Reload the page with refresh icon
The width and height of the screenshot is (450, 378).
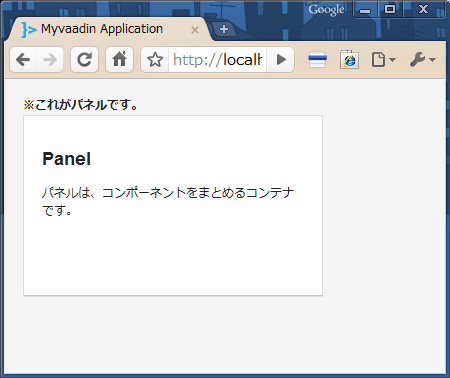click(84, 60)
